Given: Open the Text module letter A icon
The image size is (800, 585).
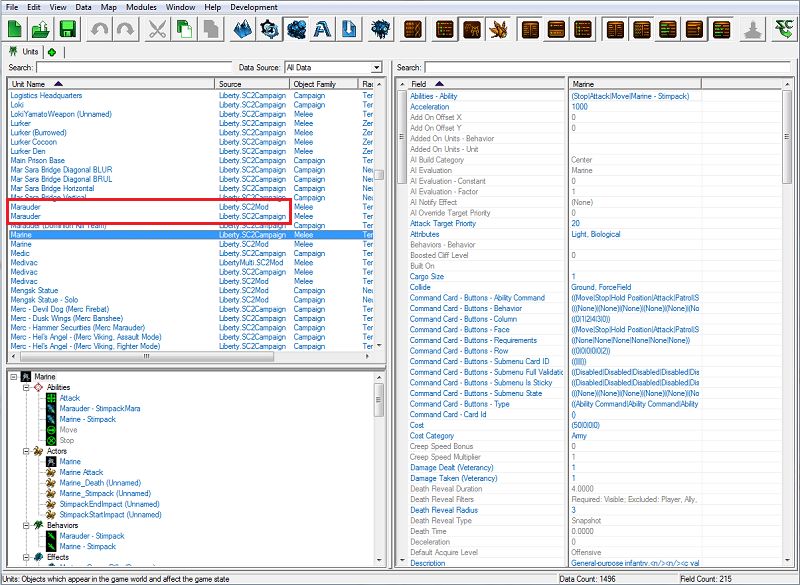Looking at the screenshot, I should click(322, 29).
